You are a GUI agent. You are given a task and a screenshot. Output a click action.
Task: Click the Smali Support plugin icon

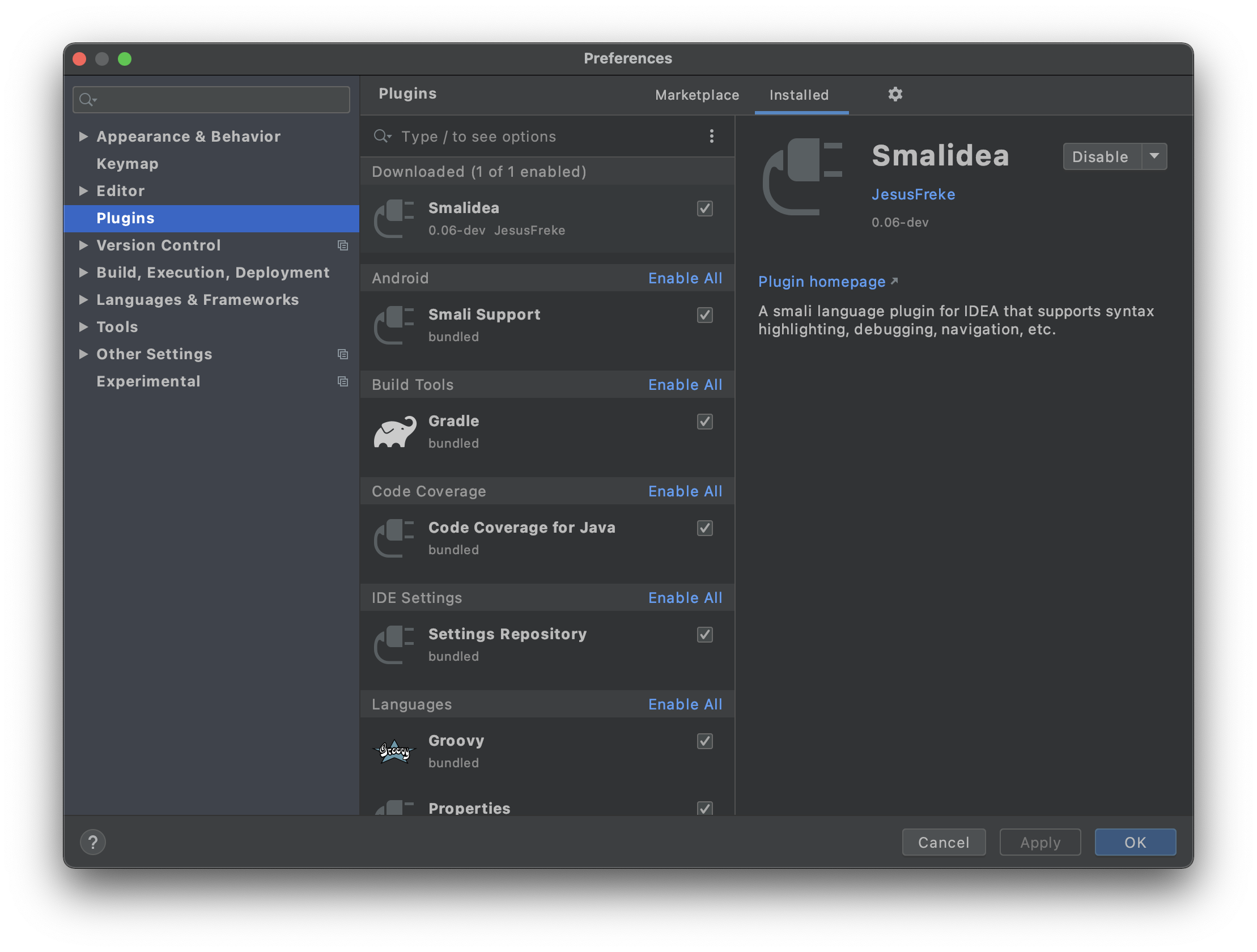(x=395, y=324)
